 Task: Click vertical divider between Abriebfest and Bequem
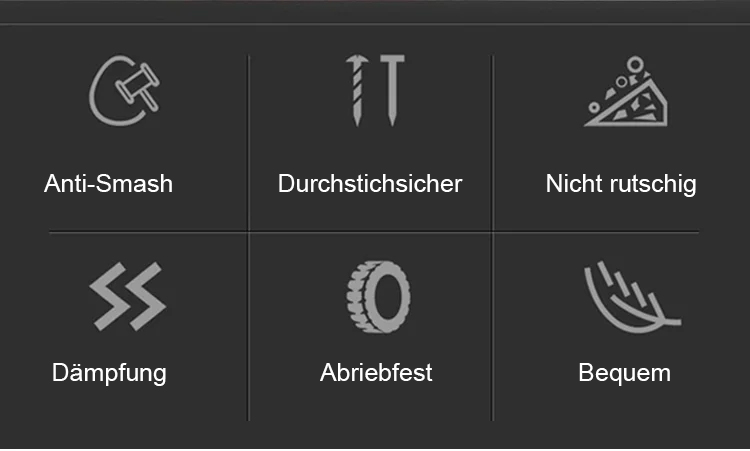493,327
